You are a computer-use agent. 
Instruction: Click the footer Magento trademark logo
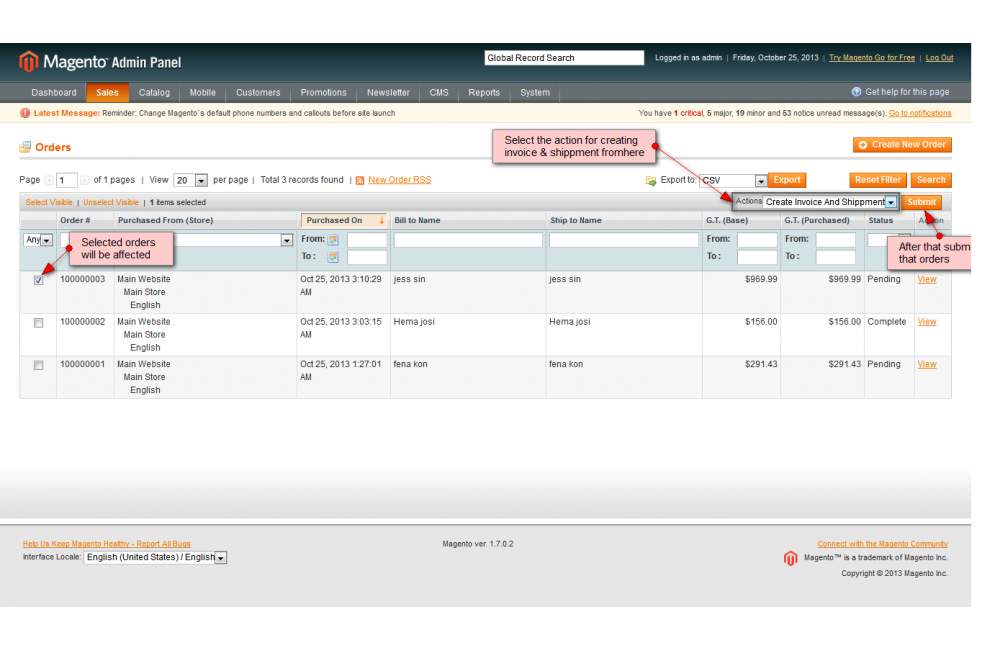click(790, 558)
